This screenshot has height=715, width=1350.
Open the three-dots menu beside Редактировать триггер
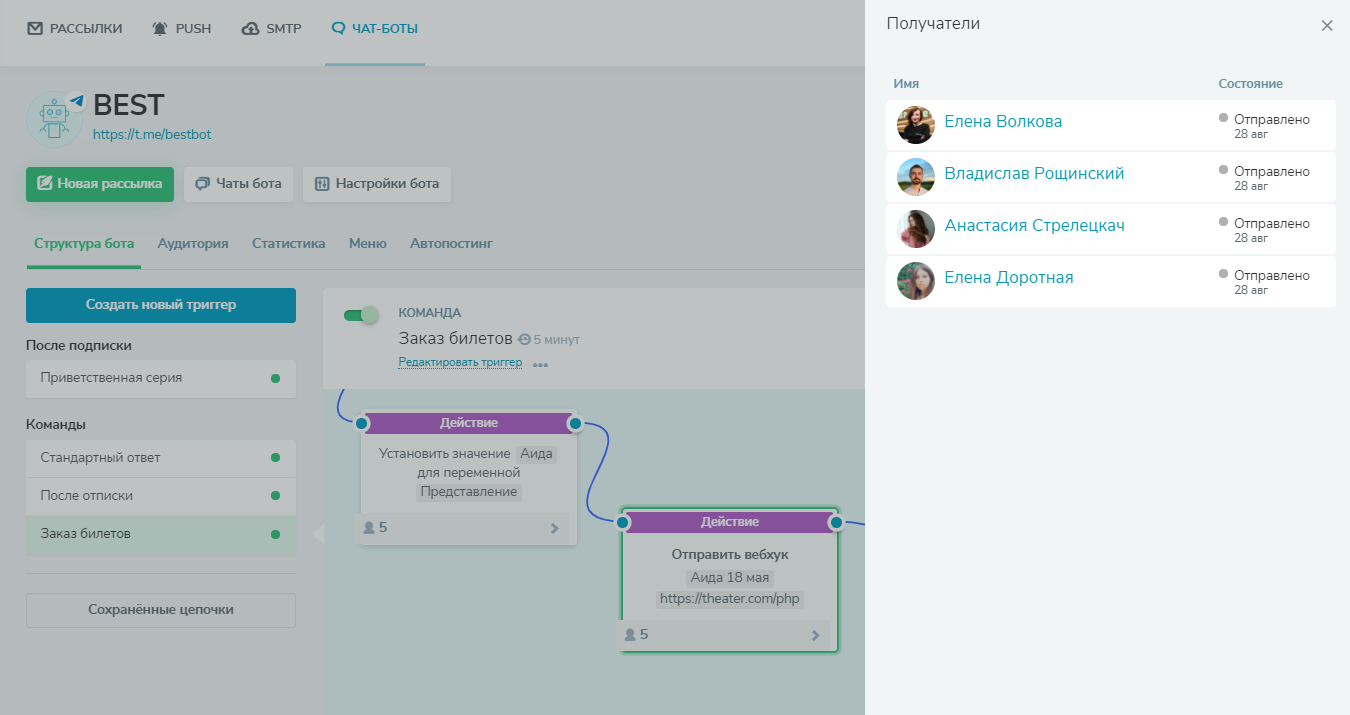540,365
